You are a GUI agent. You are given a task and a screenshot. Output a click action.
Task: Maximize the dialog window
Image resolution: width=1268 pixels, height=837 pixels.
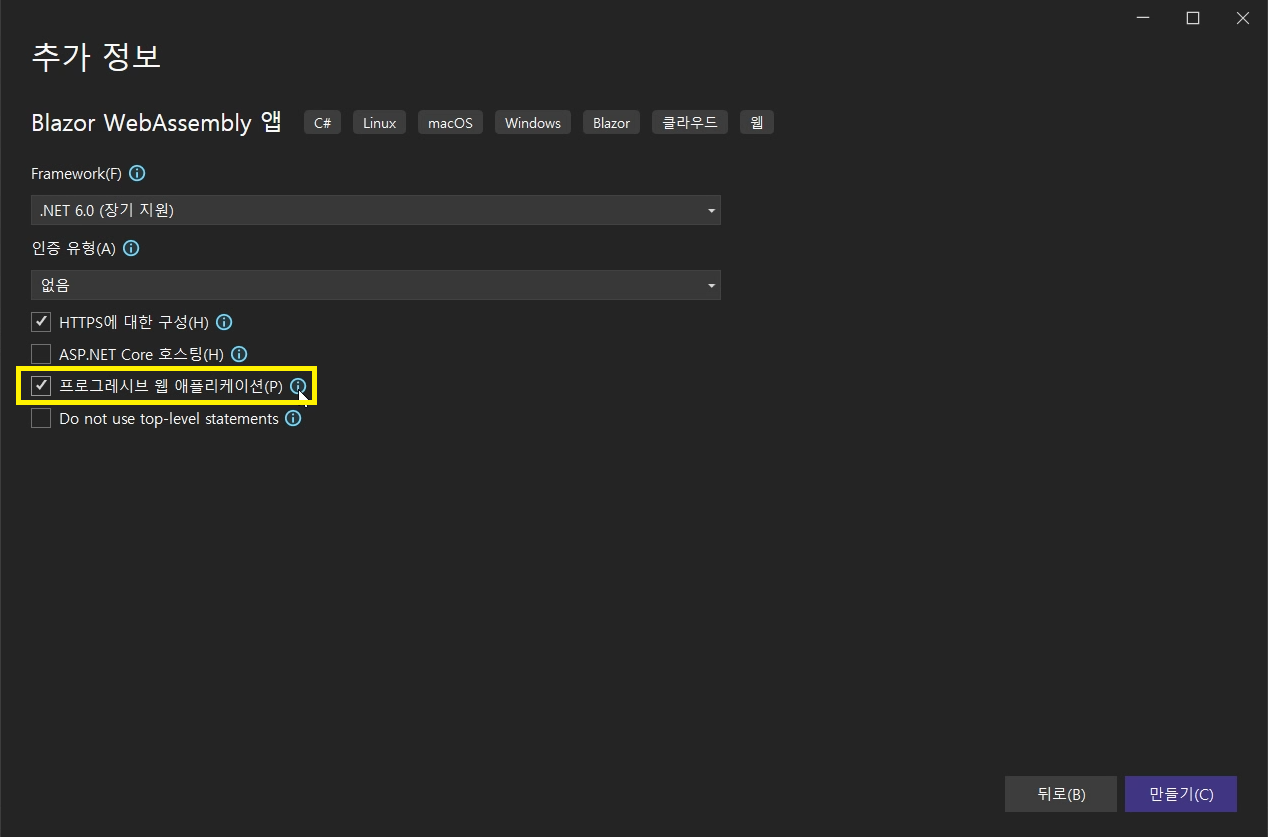[1193, 18]
